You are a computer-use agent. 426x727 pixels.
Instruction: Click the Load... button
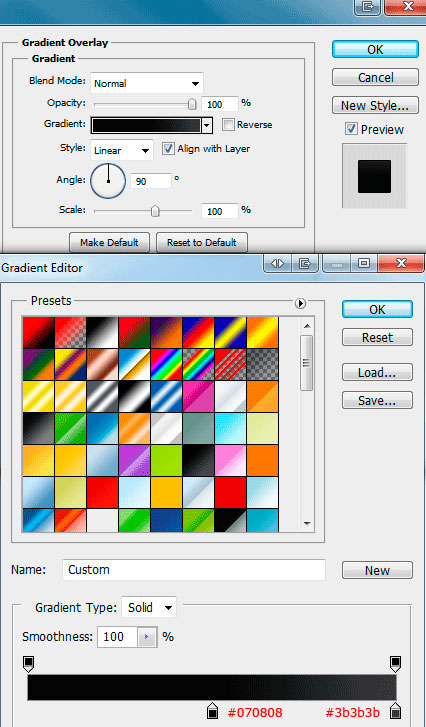point(377,372)
